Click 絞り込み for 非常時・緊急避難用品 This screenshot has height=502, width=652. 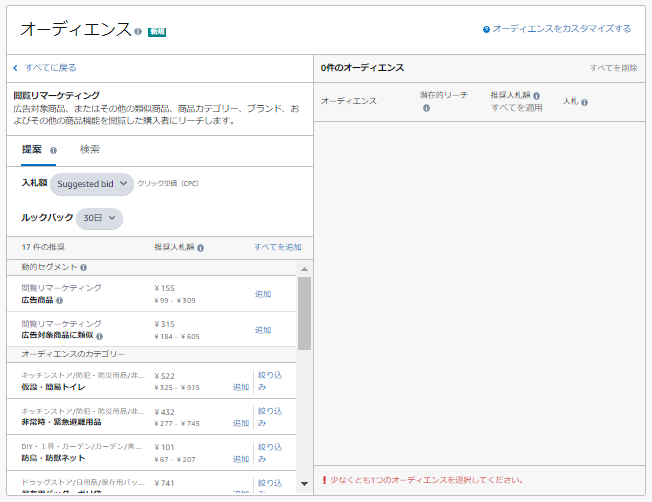(x=270, y=417)
